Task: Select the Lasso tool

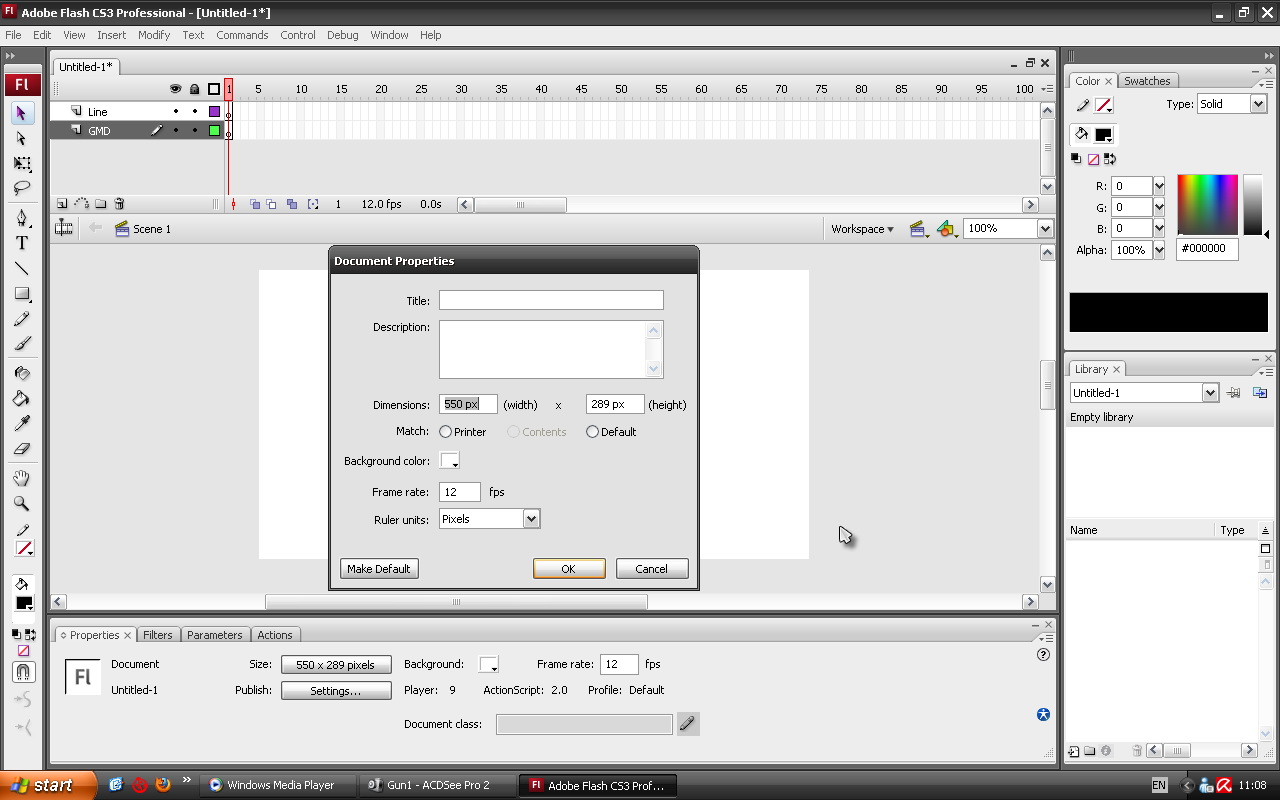Action: pos(21,188)
